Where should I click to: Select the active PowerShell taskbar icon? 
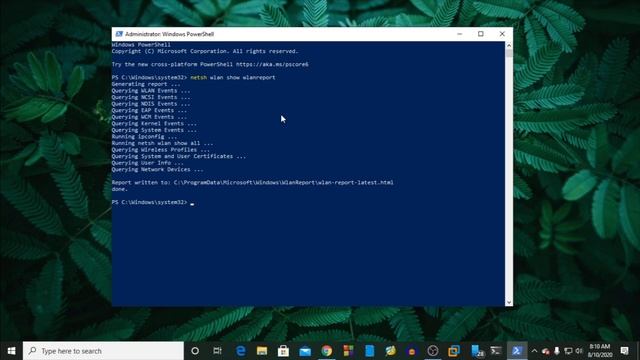517,351
